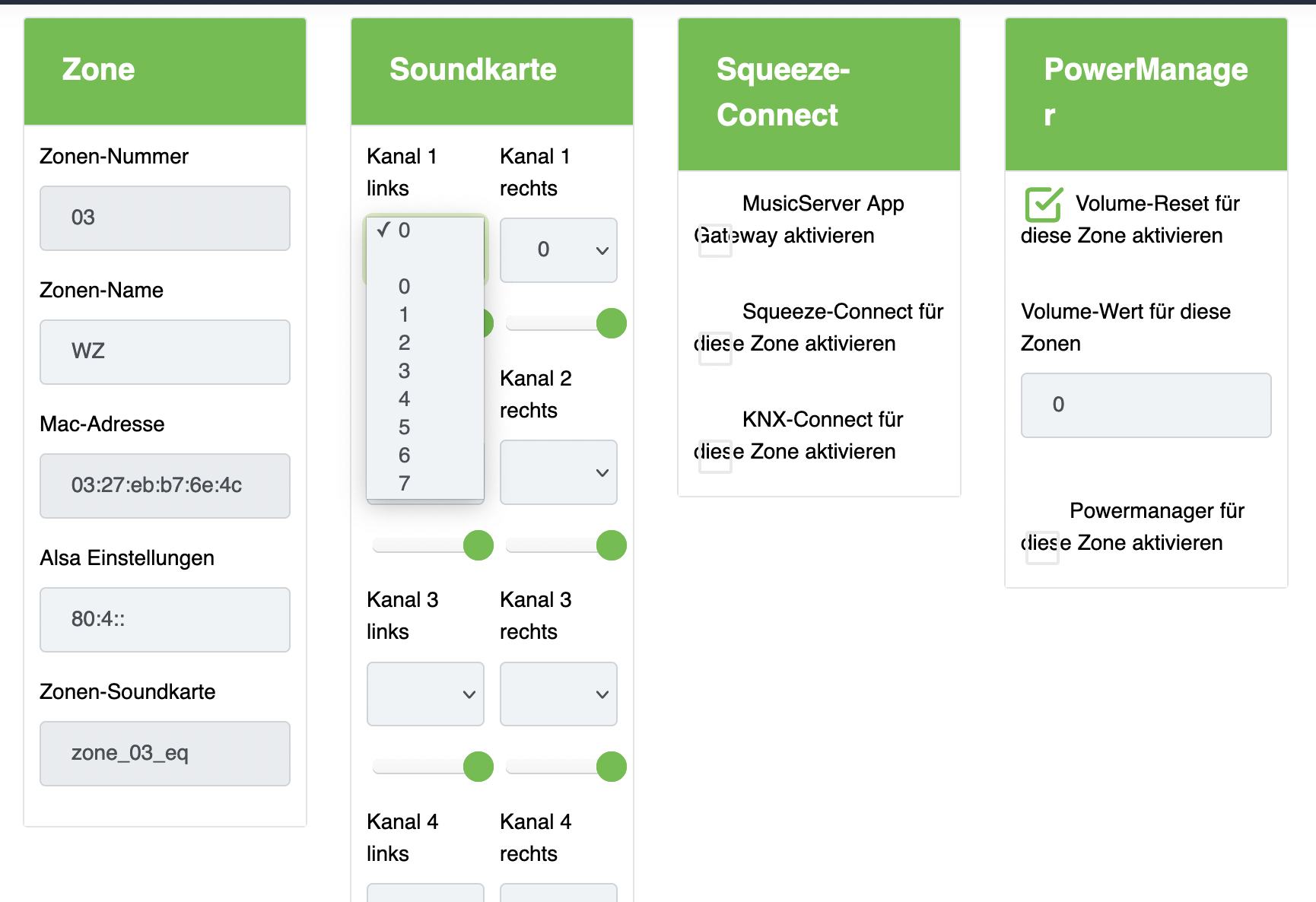1316x902 pixels.
Task: Enable Powermanager für diese Zone checkbox
Action: 1042,548
